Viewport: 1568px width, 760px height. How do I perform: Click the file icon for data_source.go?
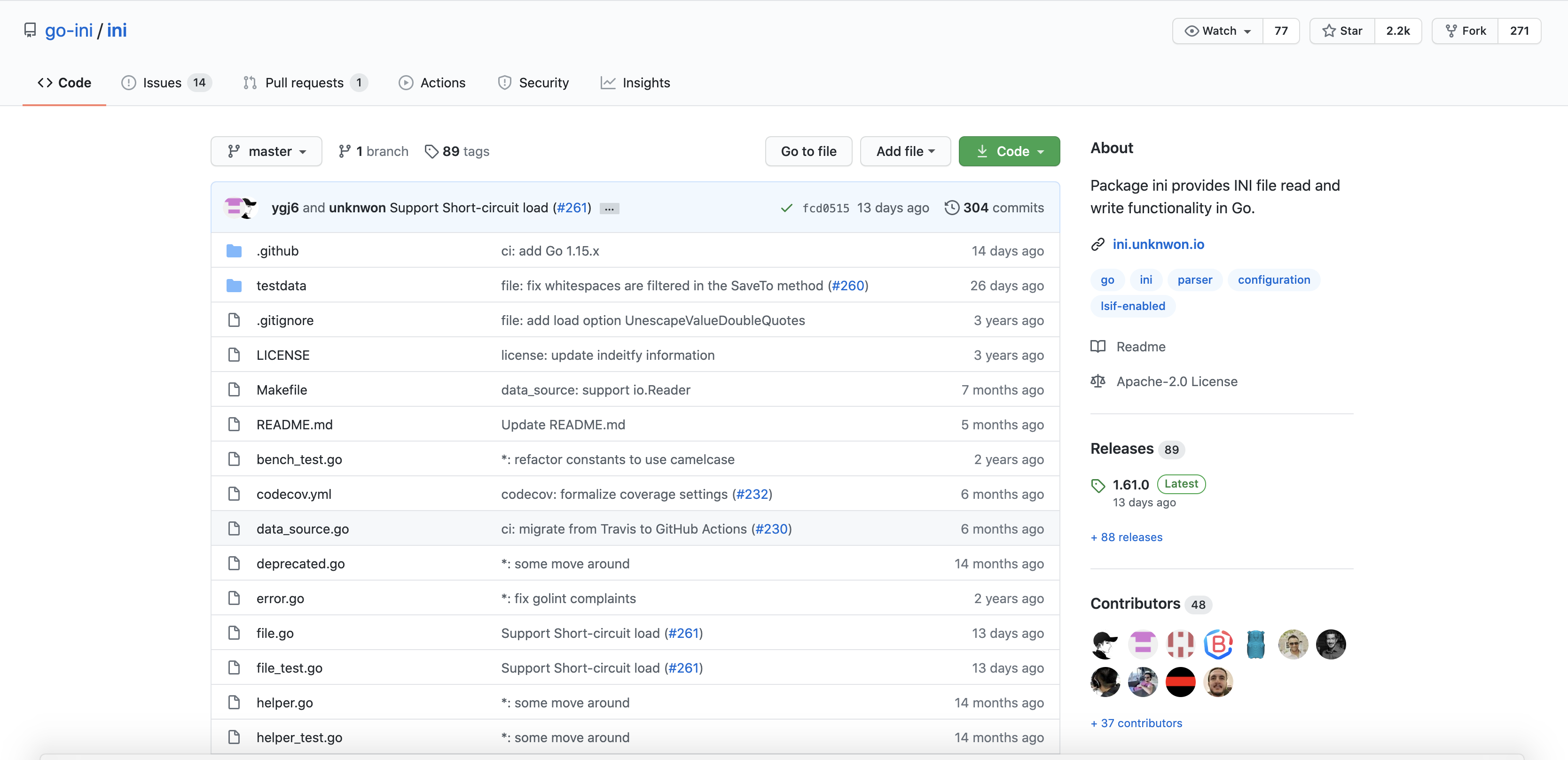tap(235, 528)
